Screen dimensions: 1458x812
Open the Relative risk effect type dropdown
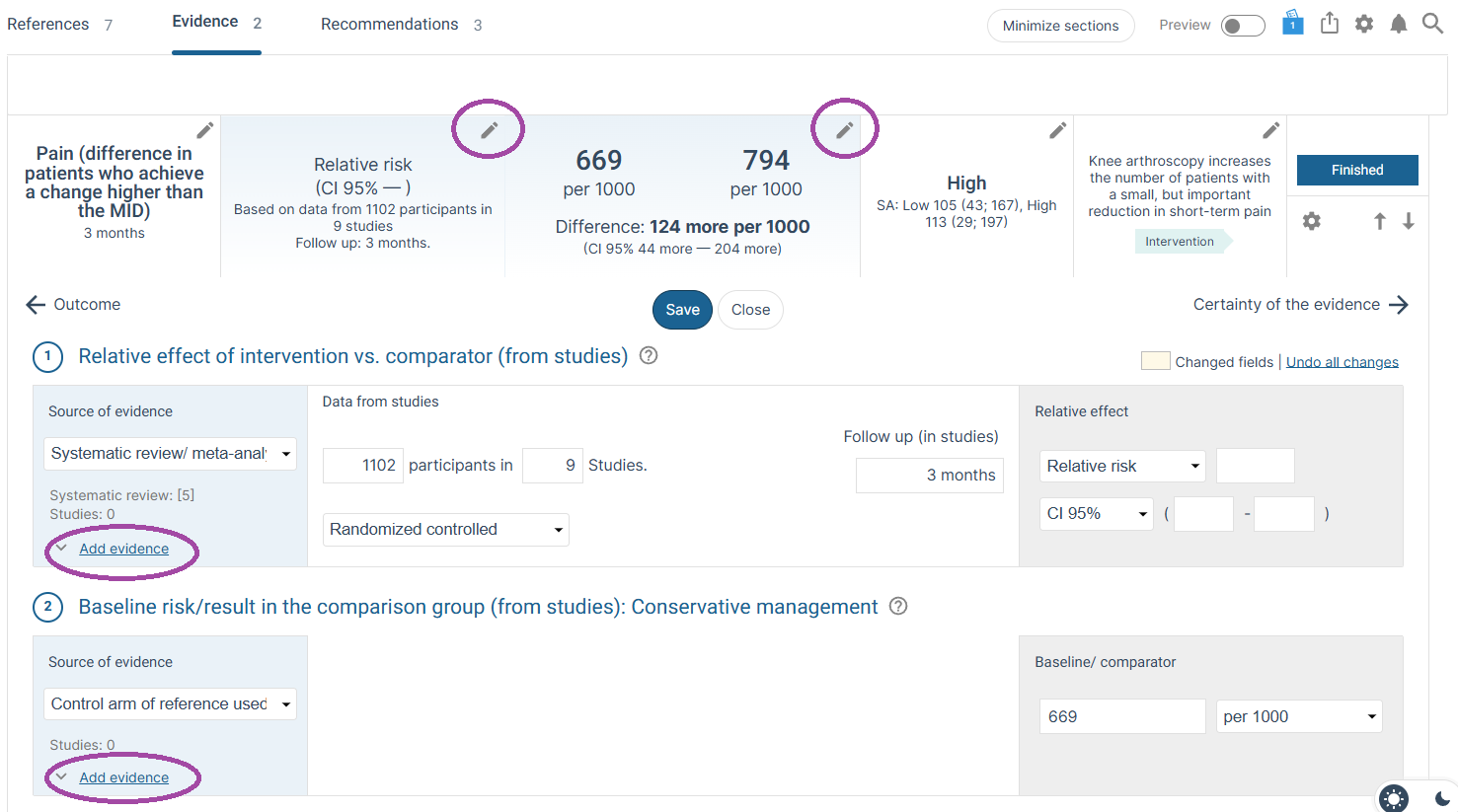(1123, 466)
